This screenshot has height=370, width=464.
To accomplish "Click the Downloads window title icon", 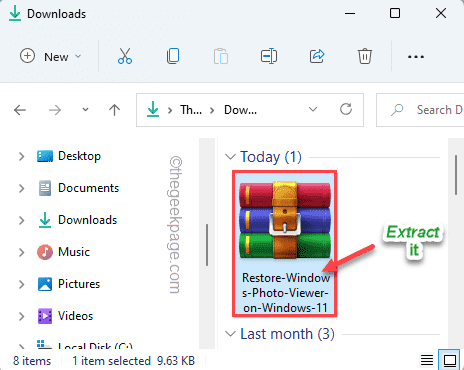I will [x=15, y=13].
